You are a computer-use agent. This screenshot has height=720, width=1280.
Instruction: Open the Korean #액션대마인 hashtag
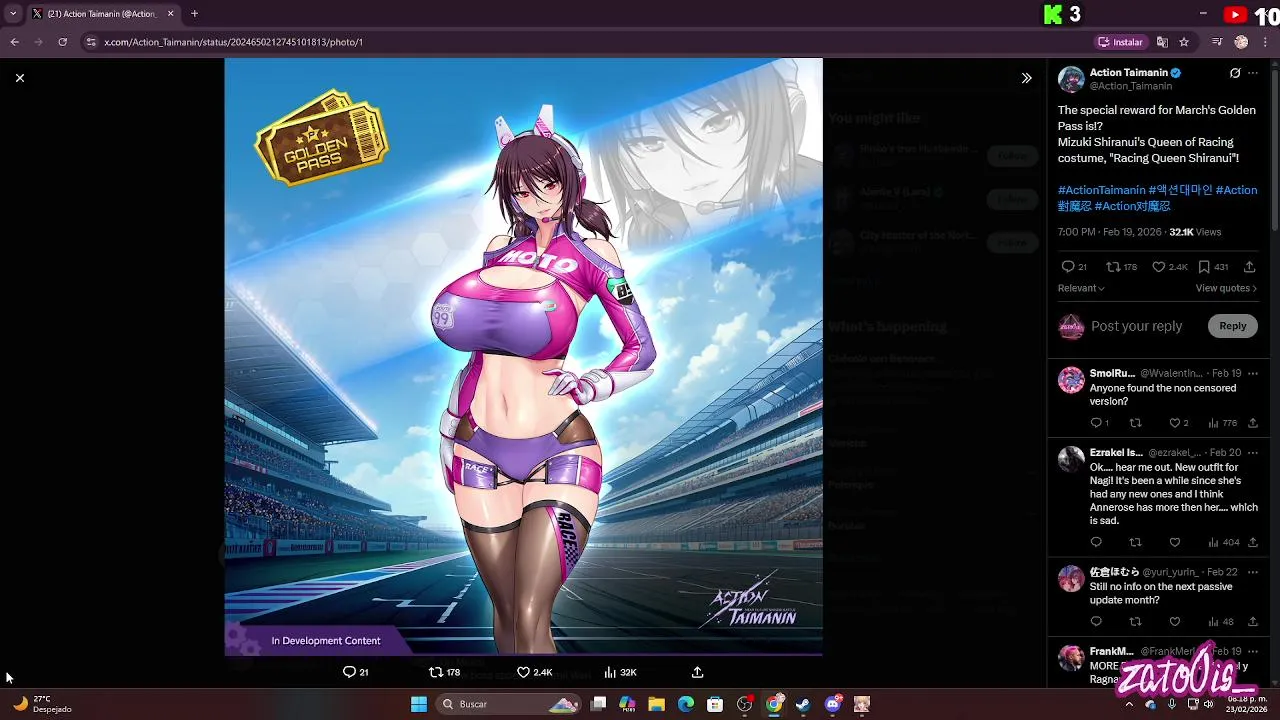[x=1180, y=190]
